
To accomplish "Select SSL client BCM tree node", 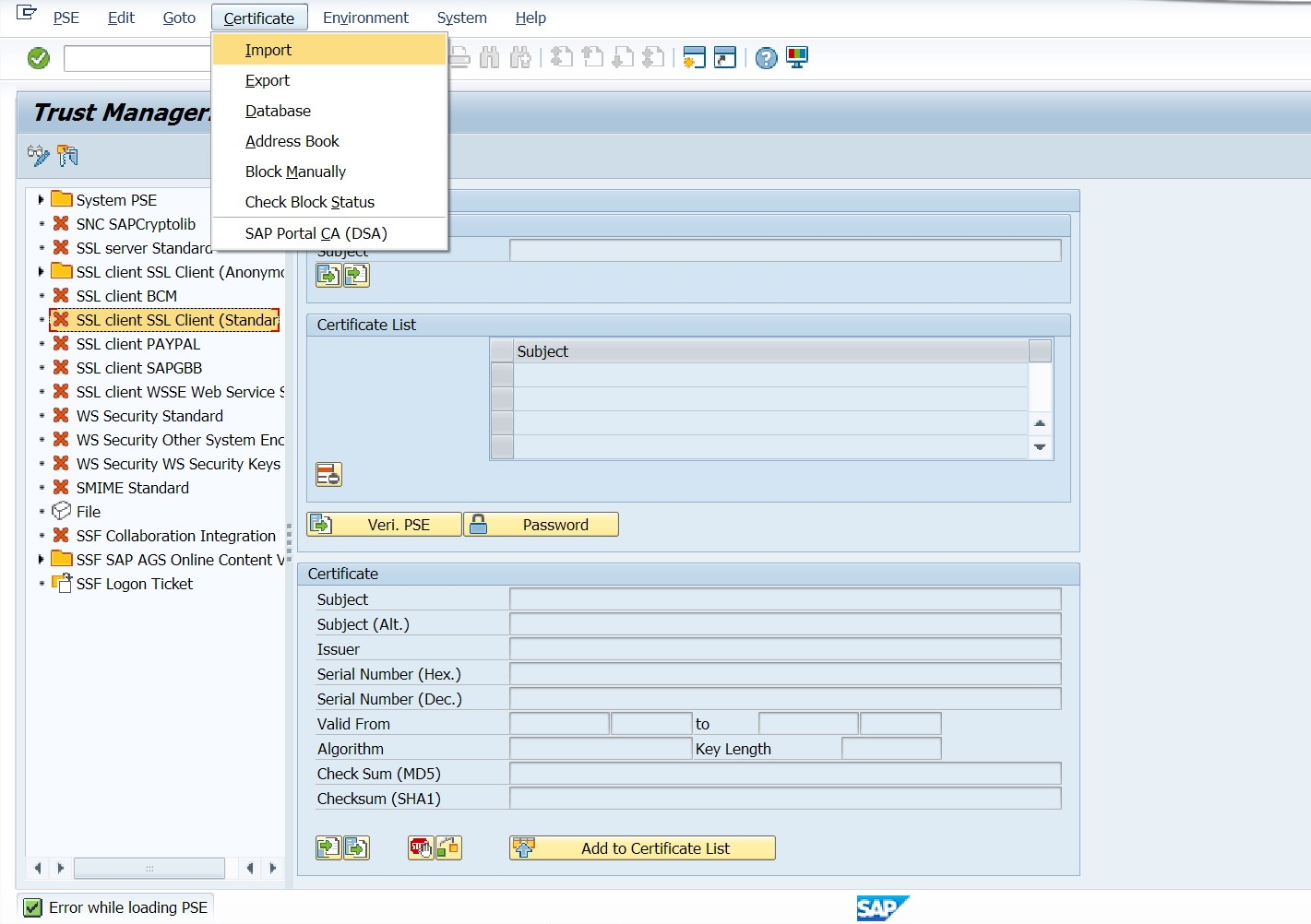I will (x=126, y=296).
